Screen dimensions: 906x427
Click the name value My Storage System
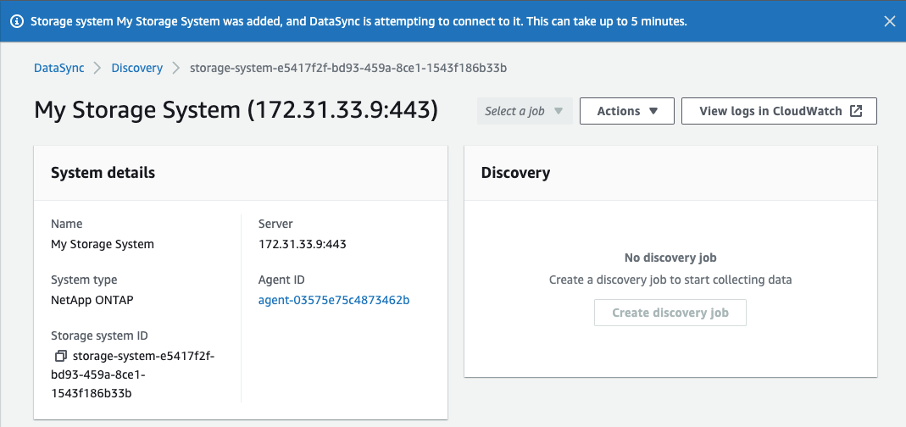102,244
